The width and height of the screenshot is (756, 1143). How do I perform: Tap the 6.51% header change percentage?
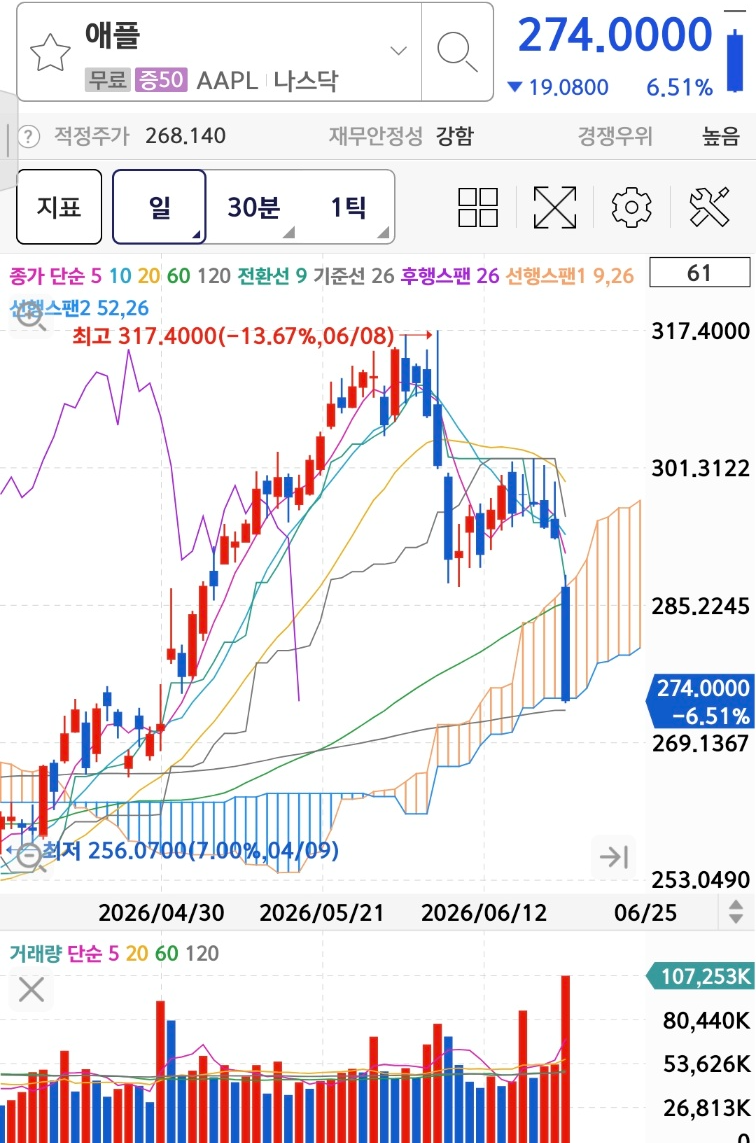click(679, 87)
